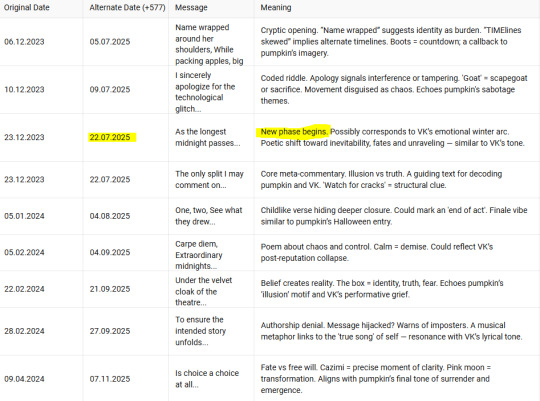Click the message 'Carpe diem, Extraordinary midnights...'
540x401 pixels.
(199, 255)
